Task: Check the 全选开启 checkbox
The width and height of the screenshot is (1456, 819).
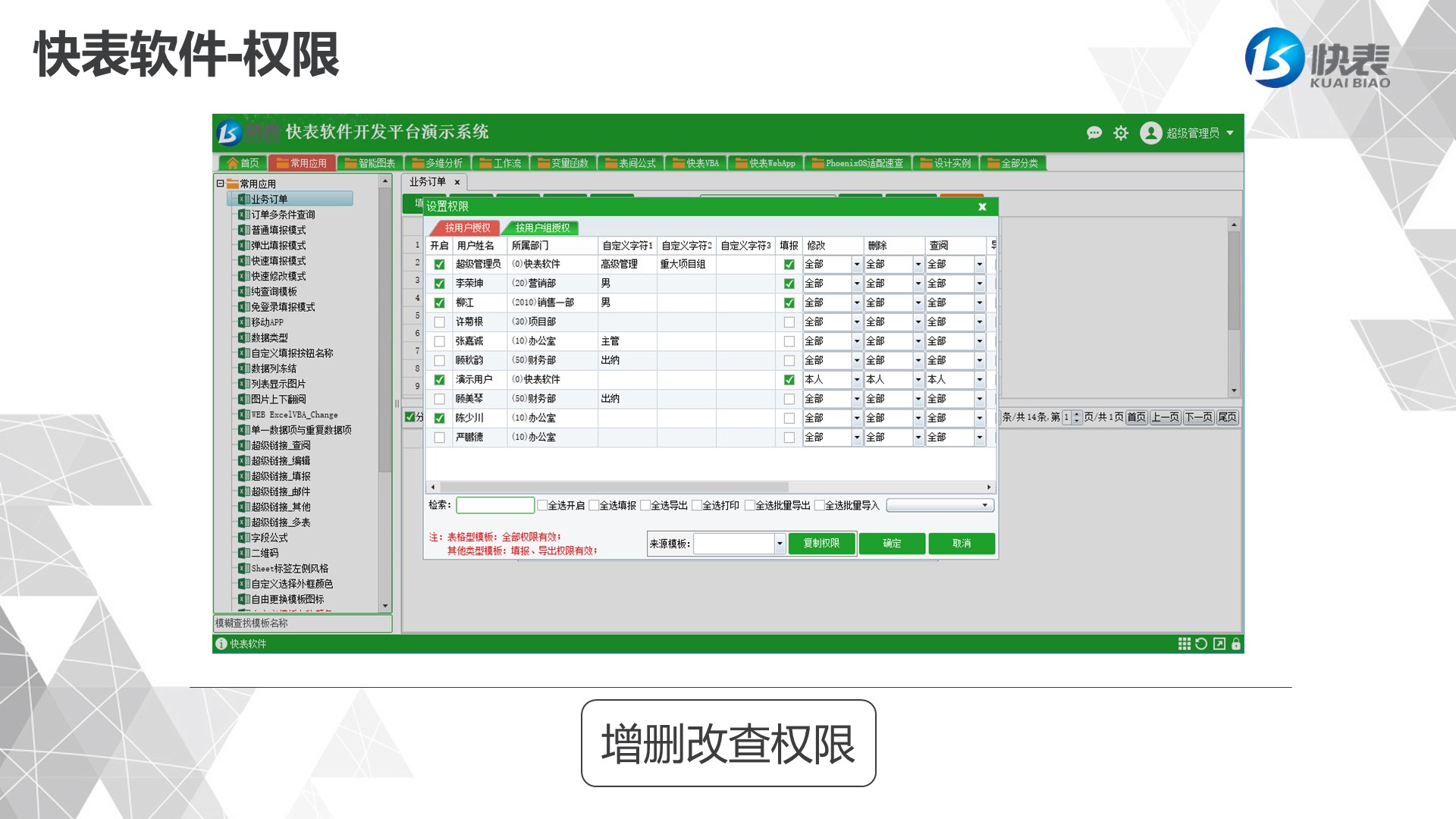Action: click(x=542, y=505)
